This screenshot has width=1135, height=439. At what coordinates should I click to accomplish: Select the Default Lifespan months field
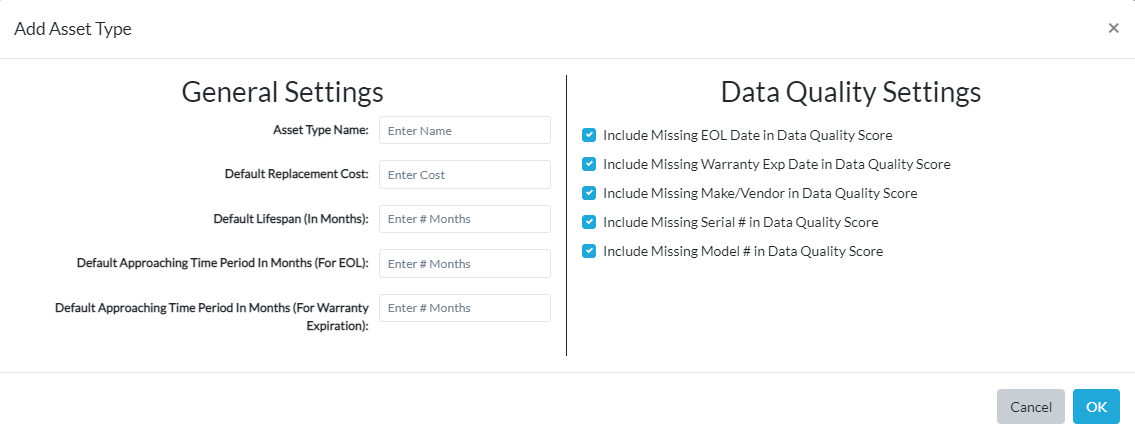click(x=465, y=219)
